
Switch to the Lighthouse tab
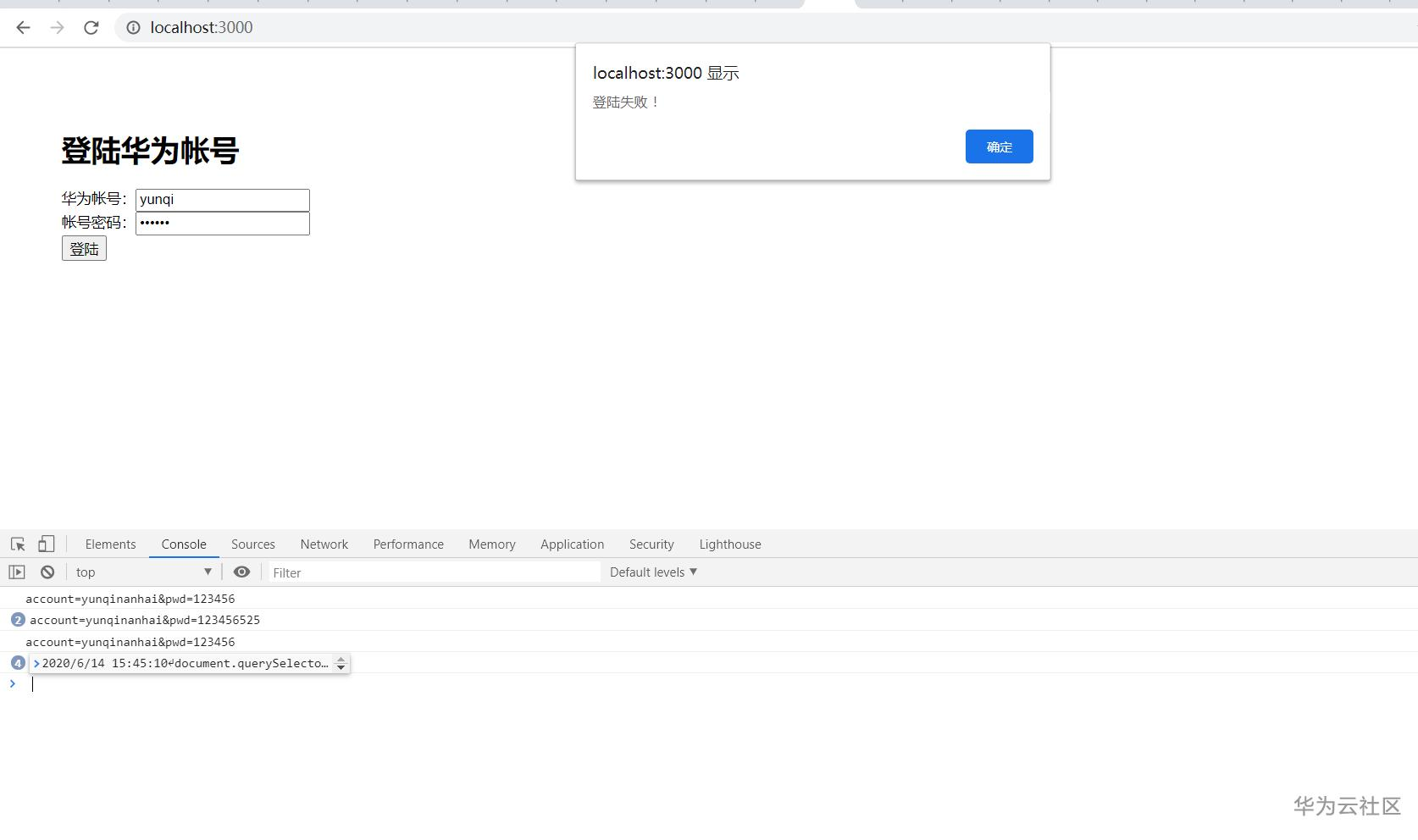[730, 544]
